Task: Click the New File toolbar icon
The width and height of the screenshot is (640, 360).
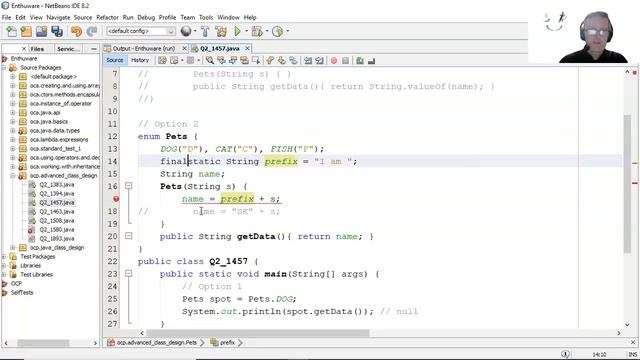Action: click(11, 31)
